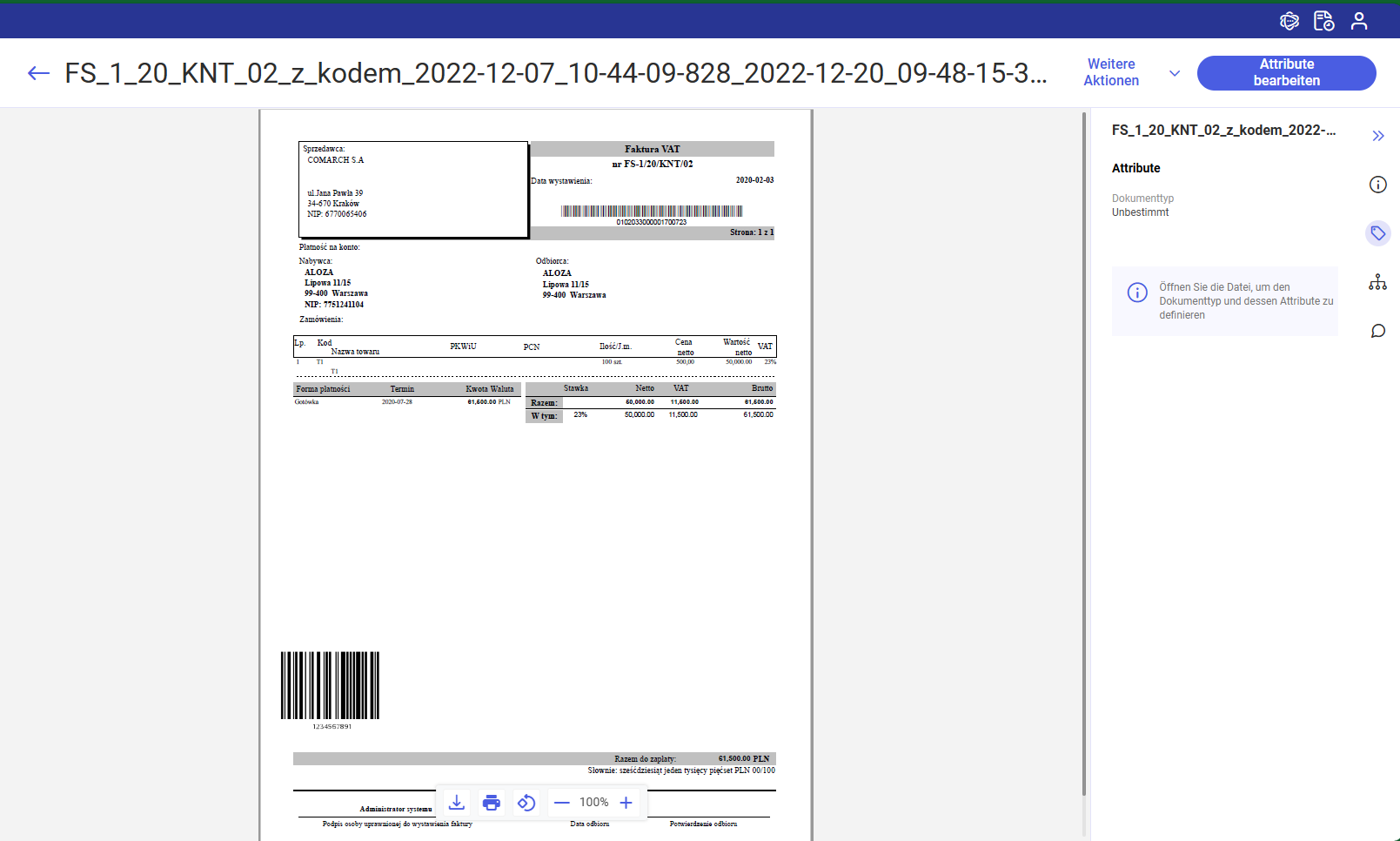This screenshot has height=841, width=1400.
Task: Zoom out with the minus button
Action: pos(562,803)
